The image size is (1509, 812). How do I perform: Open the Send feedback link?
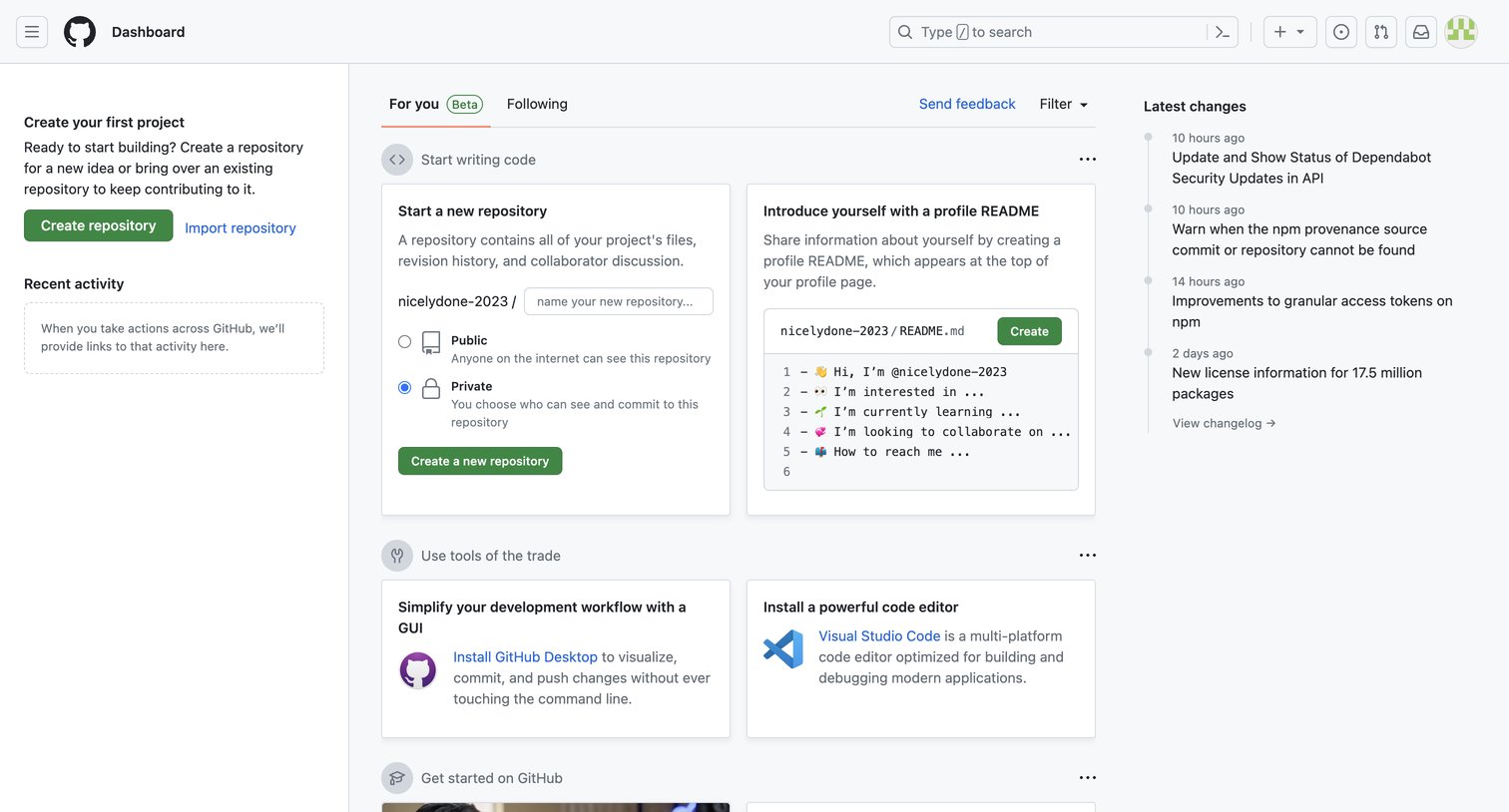[x=967, y=104]
